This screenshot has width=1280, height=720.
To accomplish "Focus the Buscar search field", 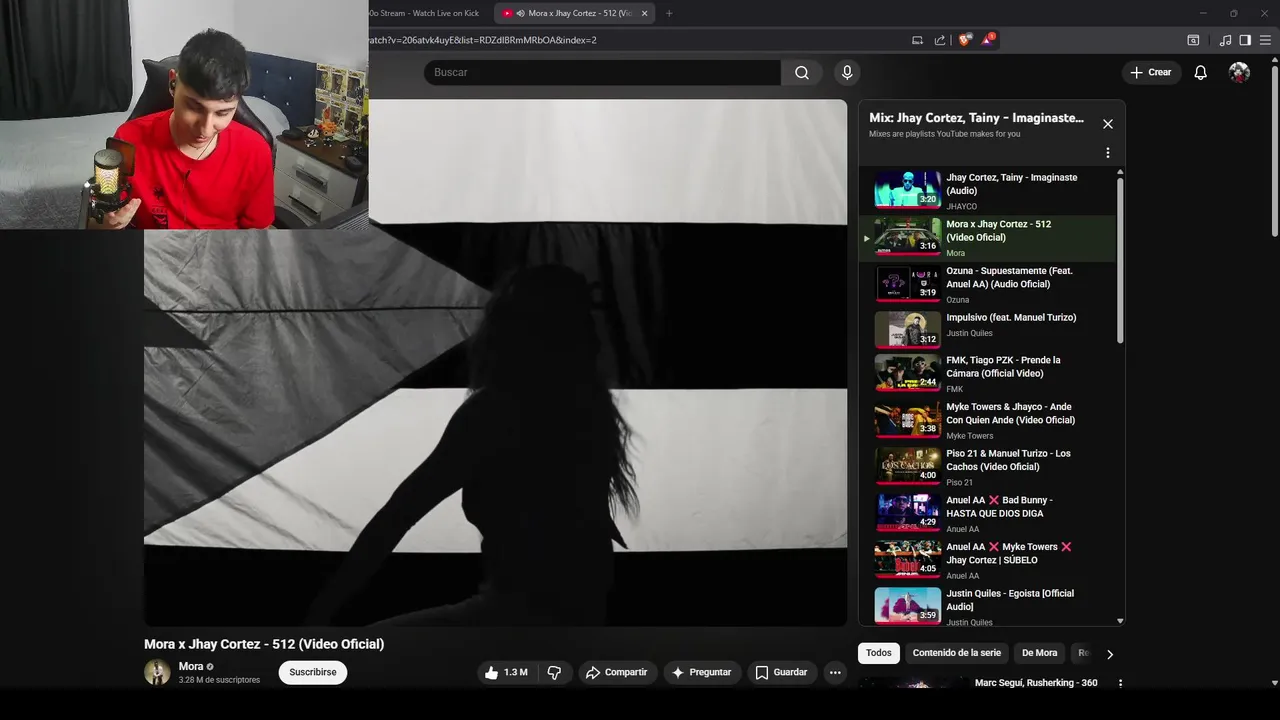I will tap(602, 72).
